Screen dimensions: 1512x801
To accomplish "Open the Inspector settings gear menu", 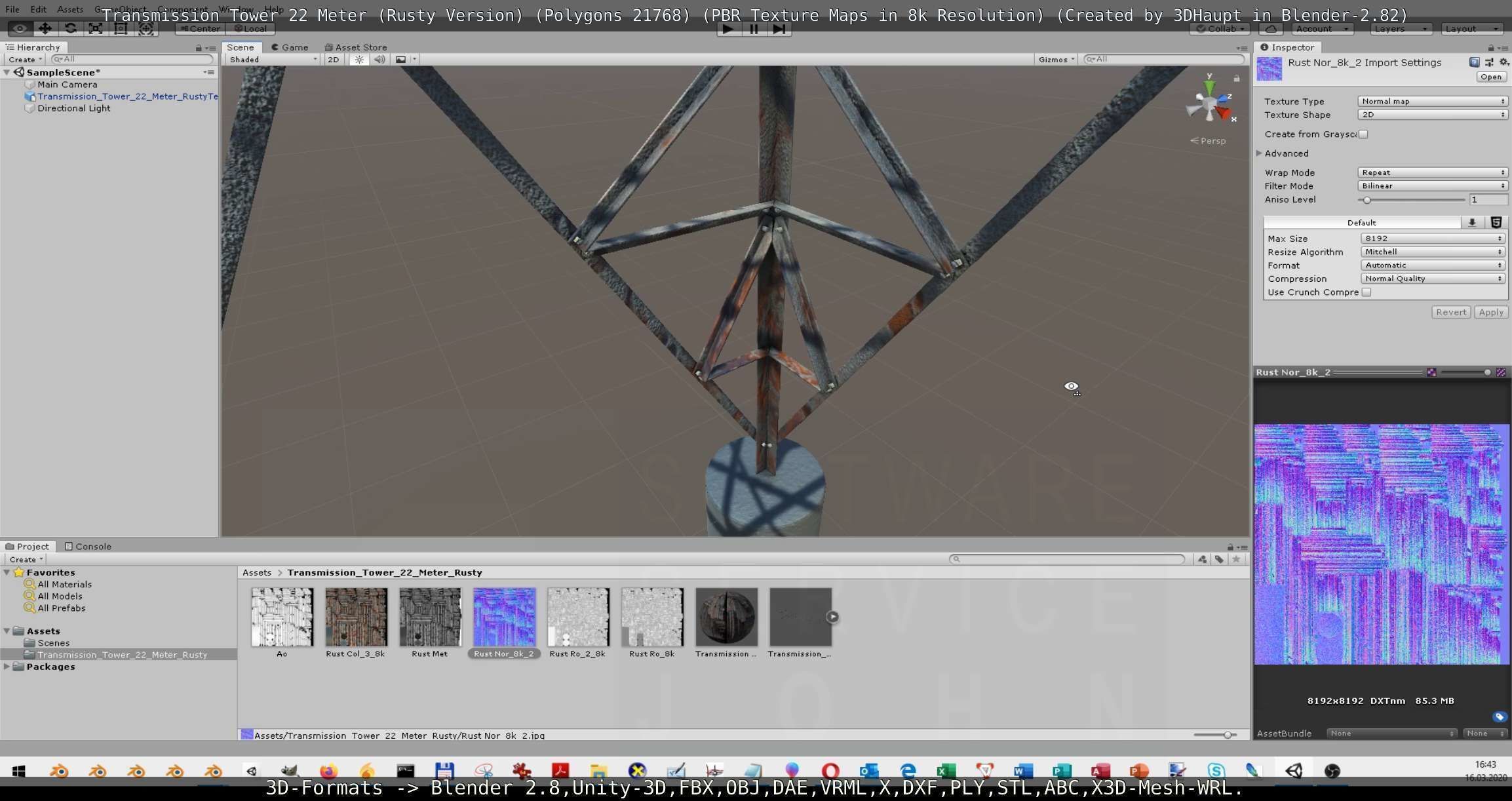I will tap(1503, 62).
